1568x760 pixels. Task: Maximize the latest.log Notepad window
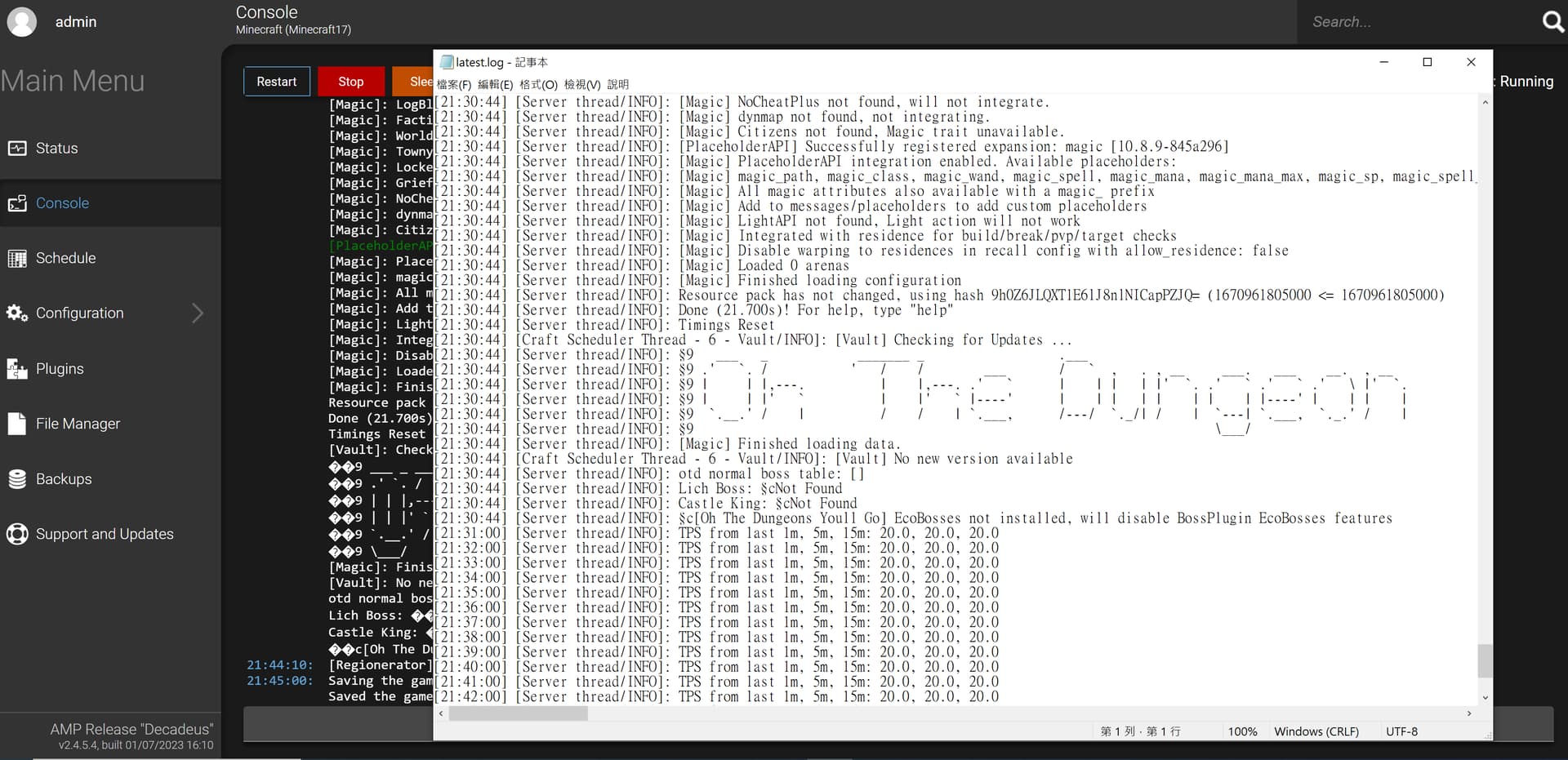pyautogui.click(x=1428, y=62)
